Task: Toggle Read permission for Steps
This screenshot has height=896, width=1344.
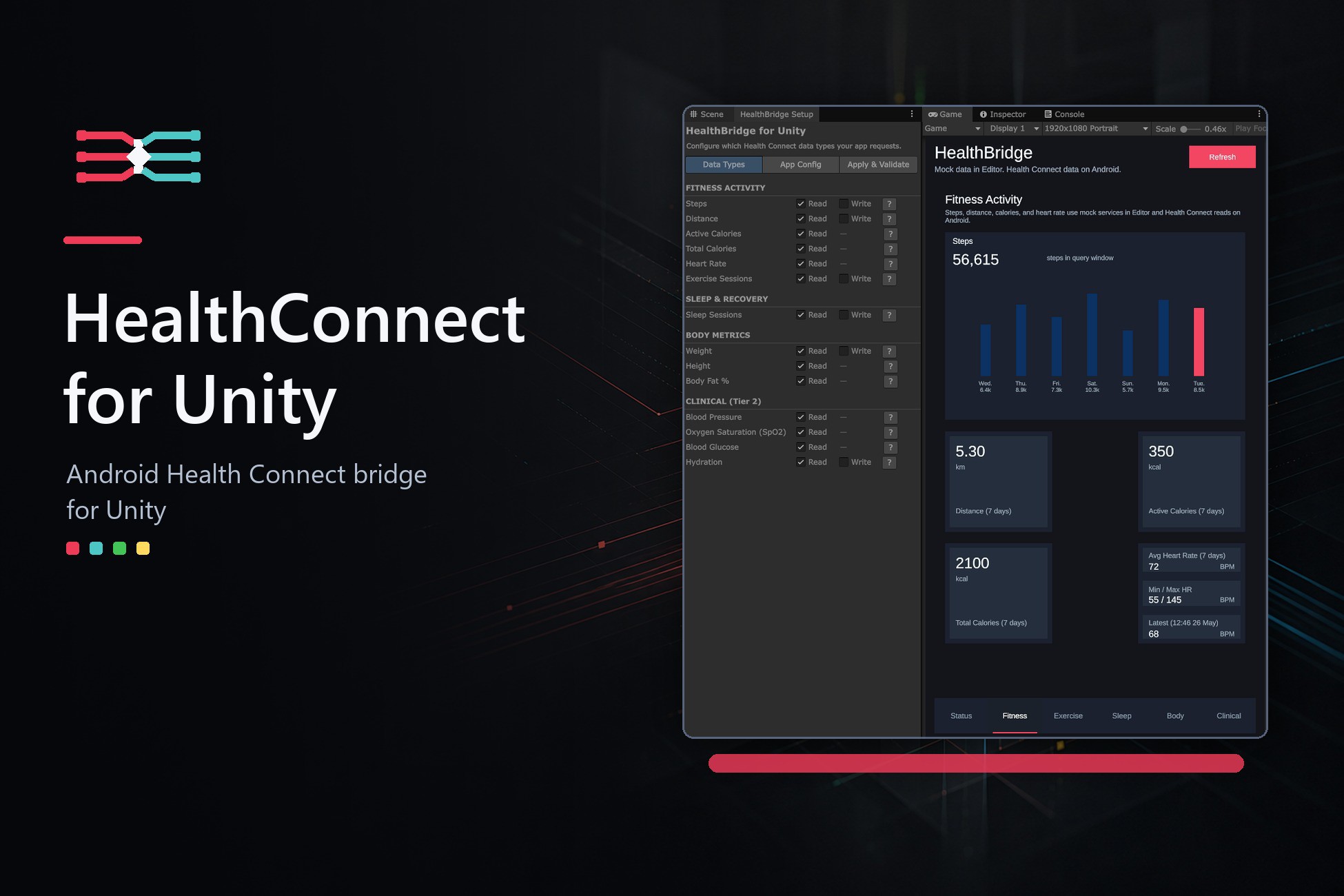Action: 801,204
